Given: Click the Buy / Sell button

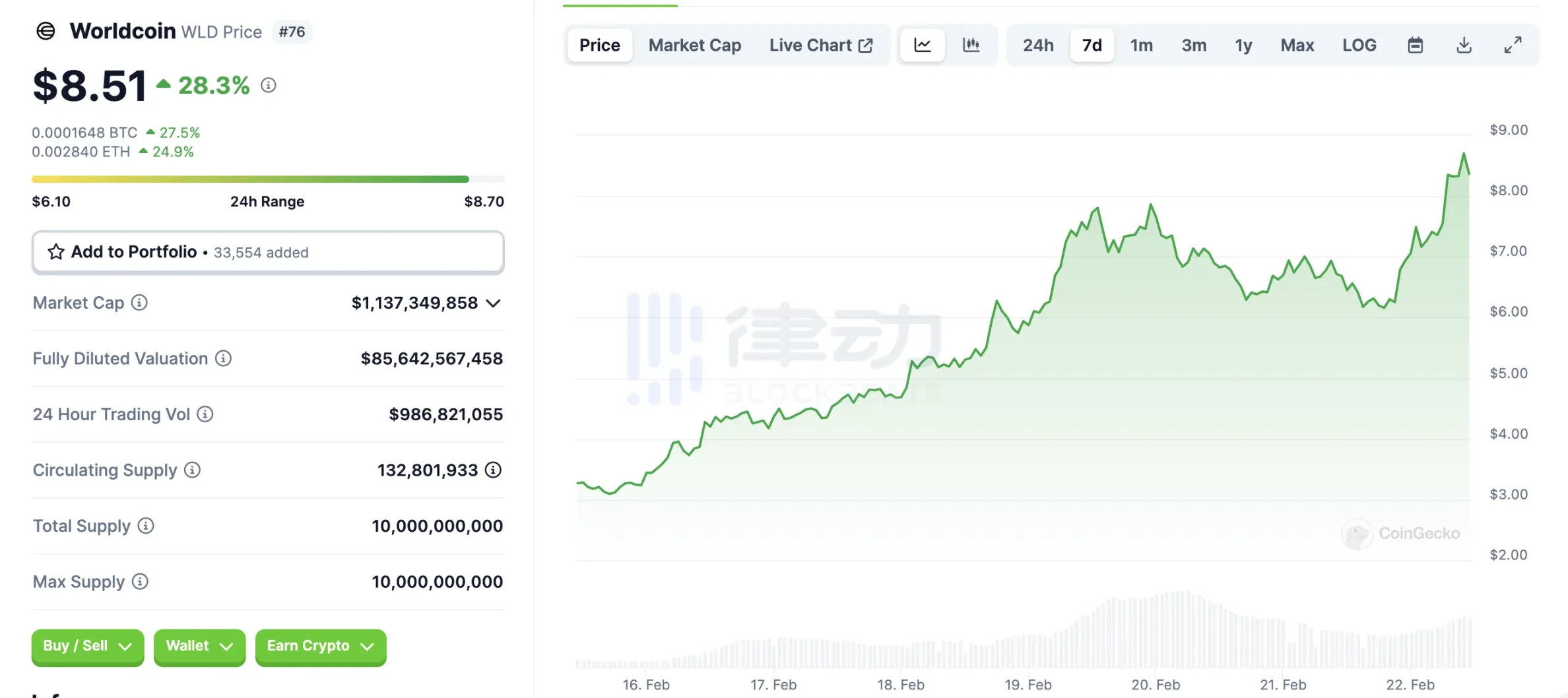Looking at the screenshot, I should pos(87,647).
